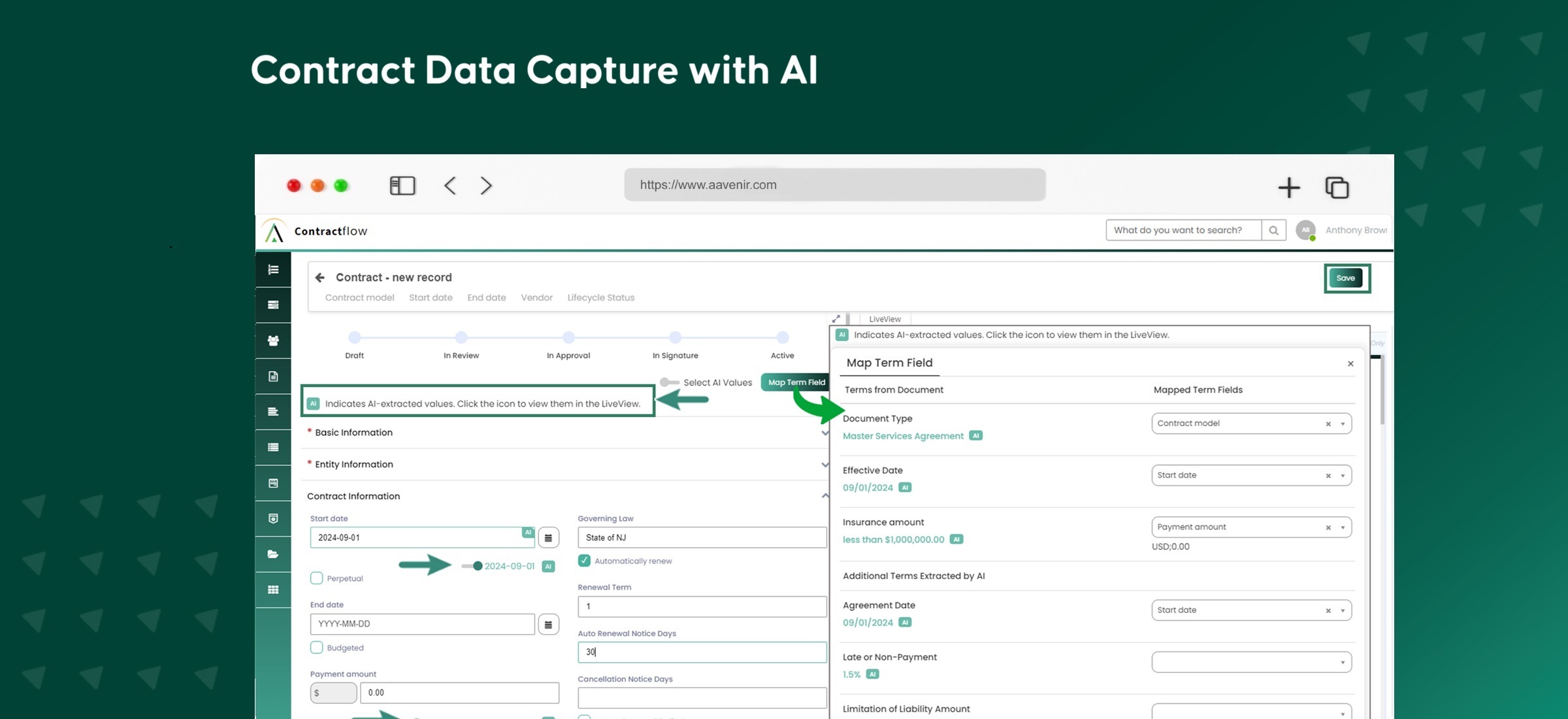This screenshot has width=1568, height=719.
Task: Click the Save button
Action: point(1346,278)
